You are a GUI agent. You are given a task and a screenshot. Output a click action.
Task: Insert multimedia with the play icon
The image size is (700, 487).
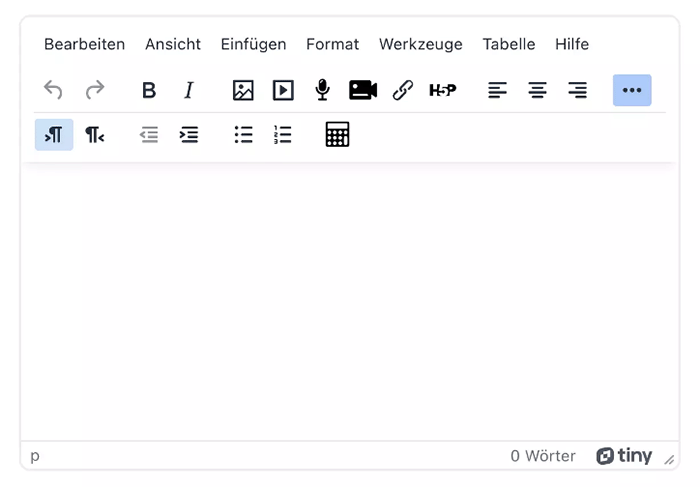(x=283, y=91)
